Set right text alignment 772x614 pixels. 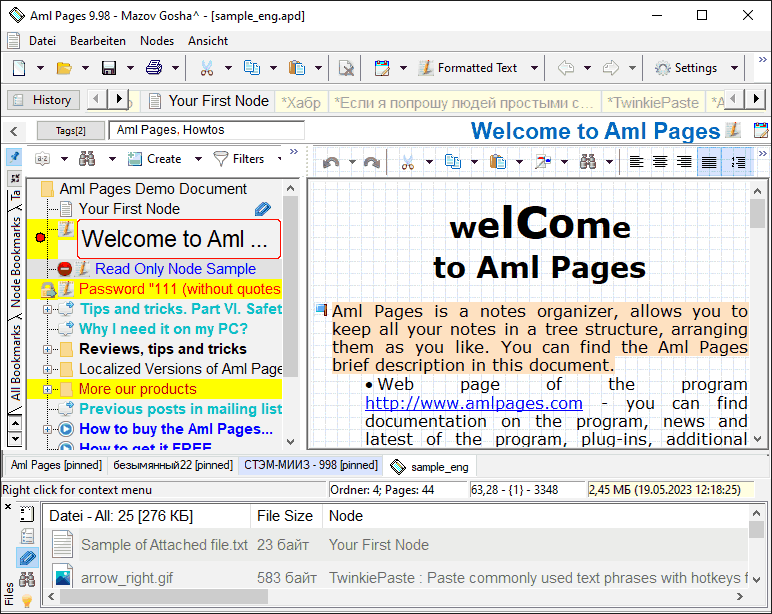click(x=684, y=162)
